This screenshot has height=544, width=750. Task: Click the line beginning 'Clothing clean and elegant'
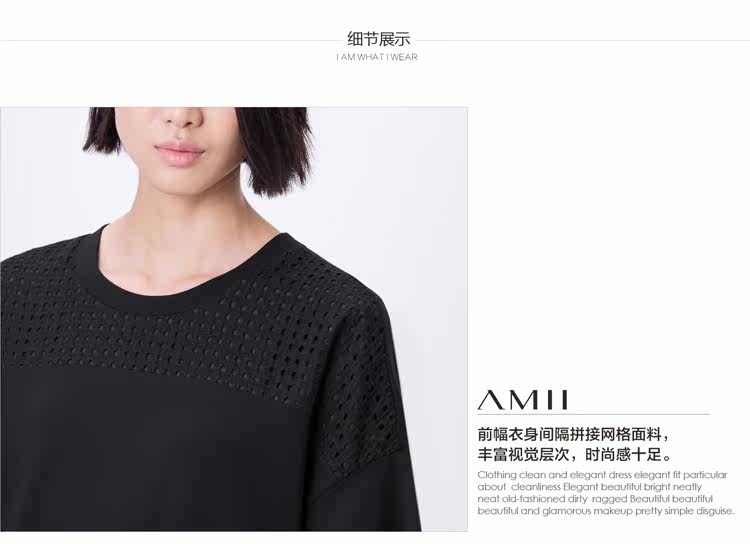point(602,475)
